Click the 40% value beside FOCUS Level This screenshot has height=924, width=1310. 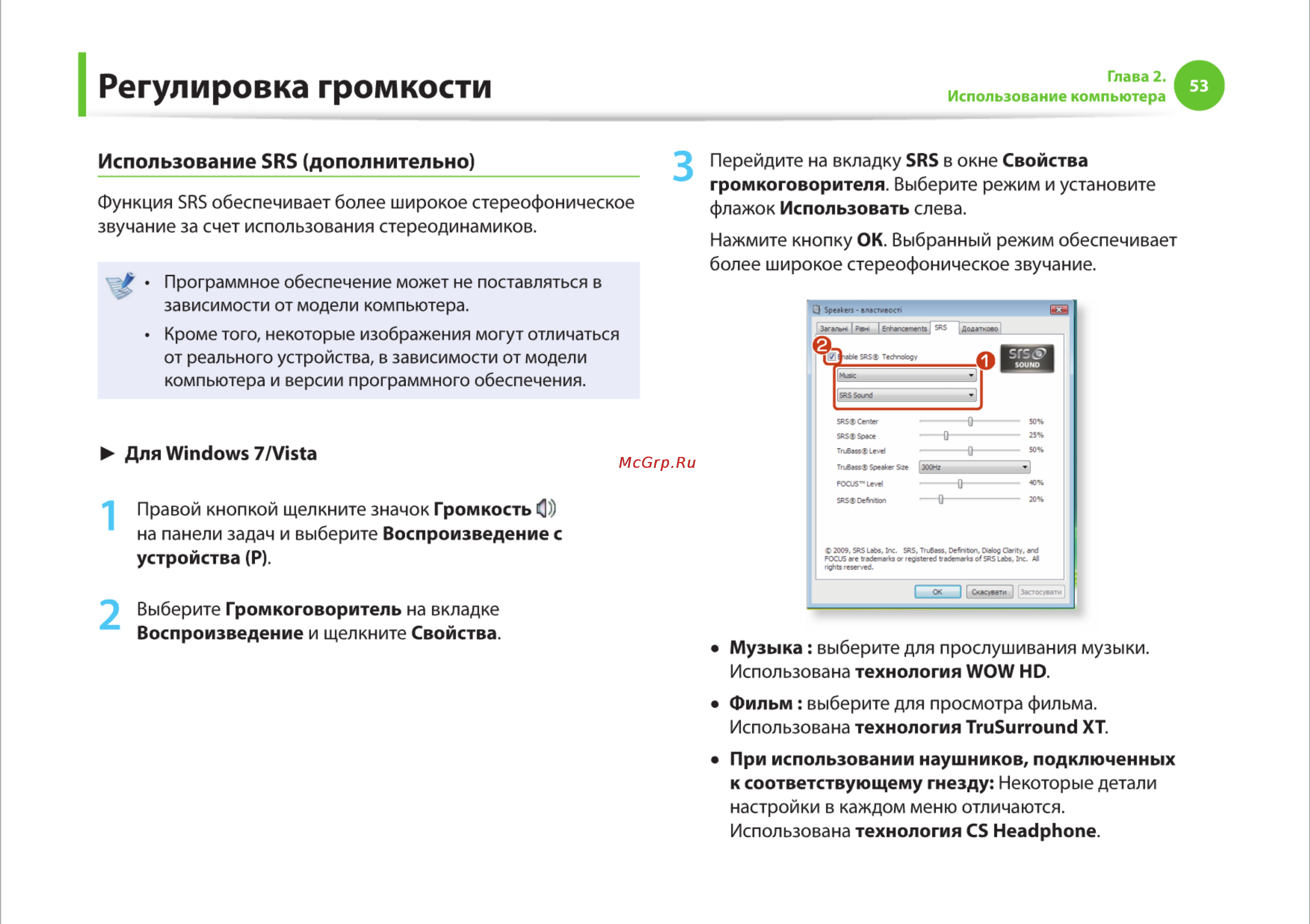pyautogui.click(x=1036, y=483)
